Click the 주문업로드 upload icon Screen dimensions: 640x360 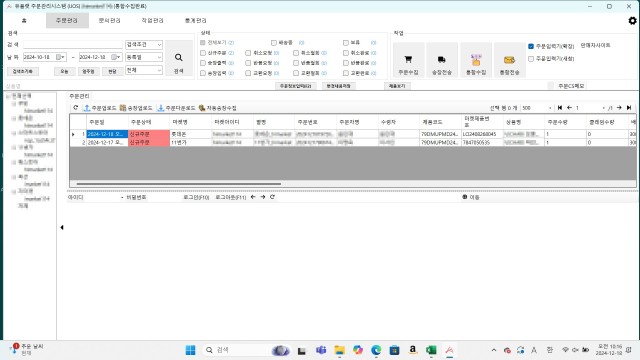[x=87, y=108]
